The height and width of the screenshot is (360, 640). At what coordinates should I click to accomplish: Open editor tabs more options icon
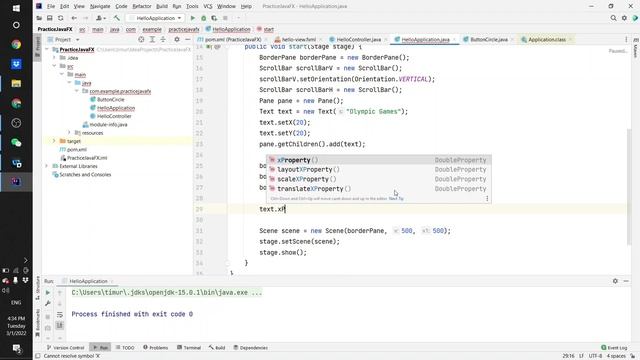[x=626, y=40]
